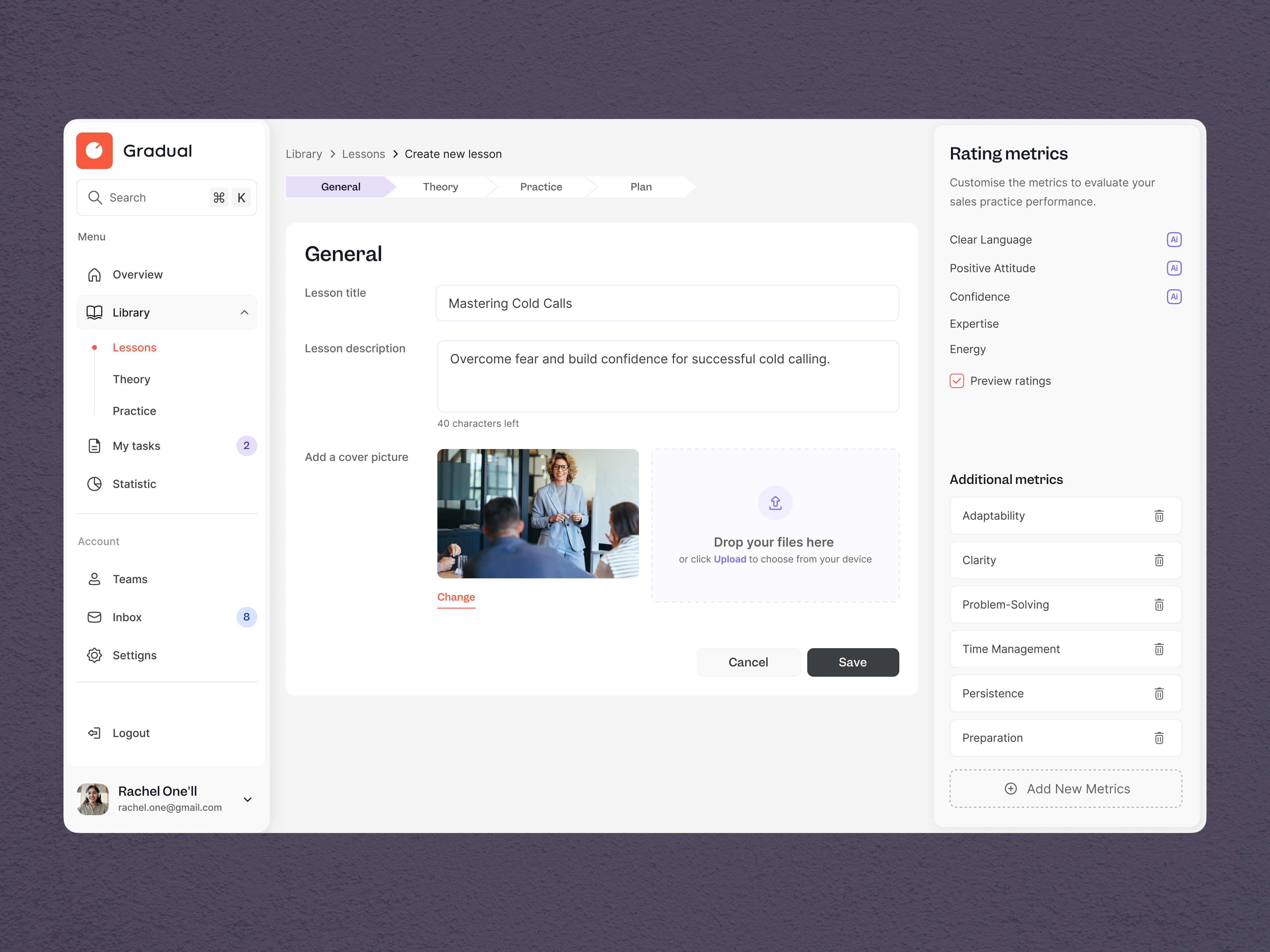Open My tasks via the document icon
The width and height of the screenshot is (1270, 952).
click(95, 445)
